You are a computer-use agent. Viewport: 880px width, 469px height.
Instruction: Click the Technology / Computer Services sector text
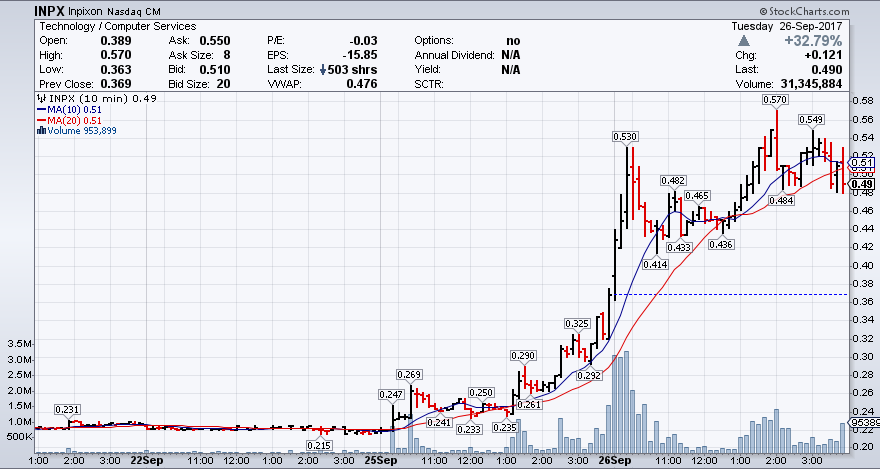click(x=117, y=26)
